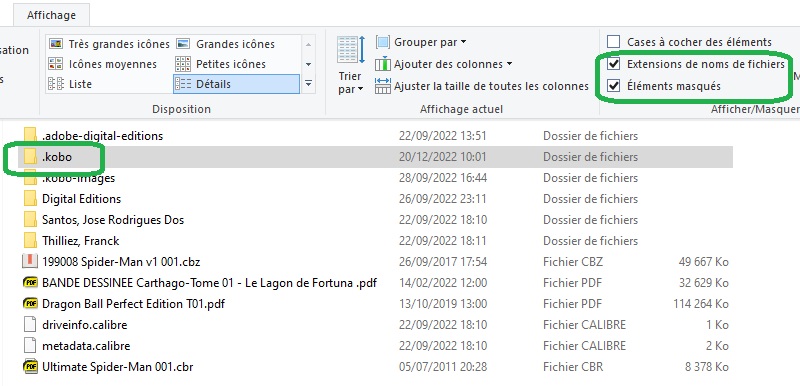Click the date 26/09/2017 17:54
Image resolution: width=800 pixels, height=386 pixels.
[443, 262]
